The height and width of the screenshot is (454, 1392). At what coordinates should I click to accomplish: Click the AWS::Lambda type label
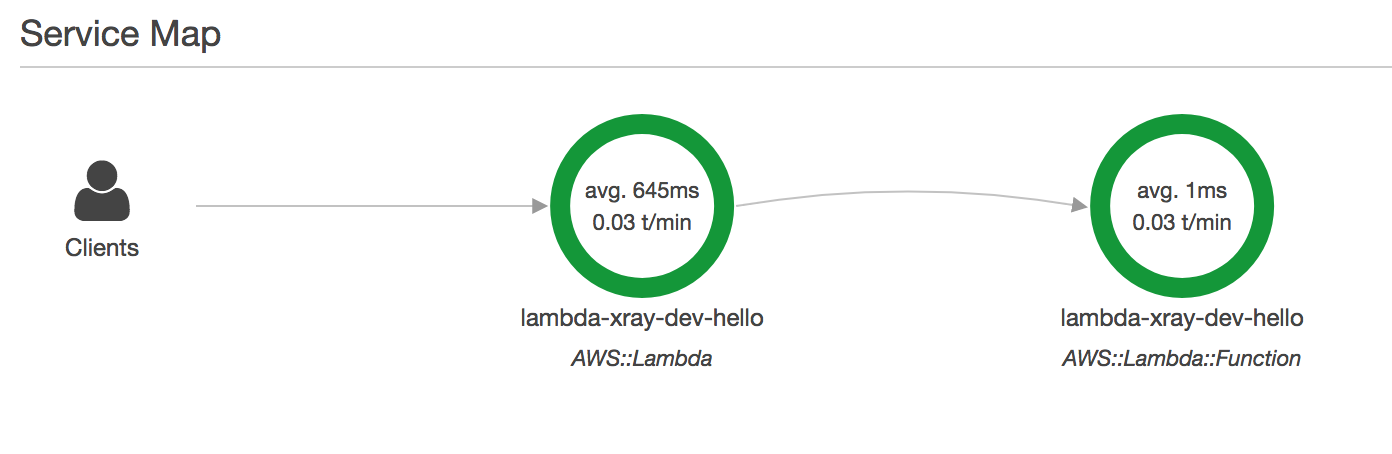click(x=641, y=358)
